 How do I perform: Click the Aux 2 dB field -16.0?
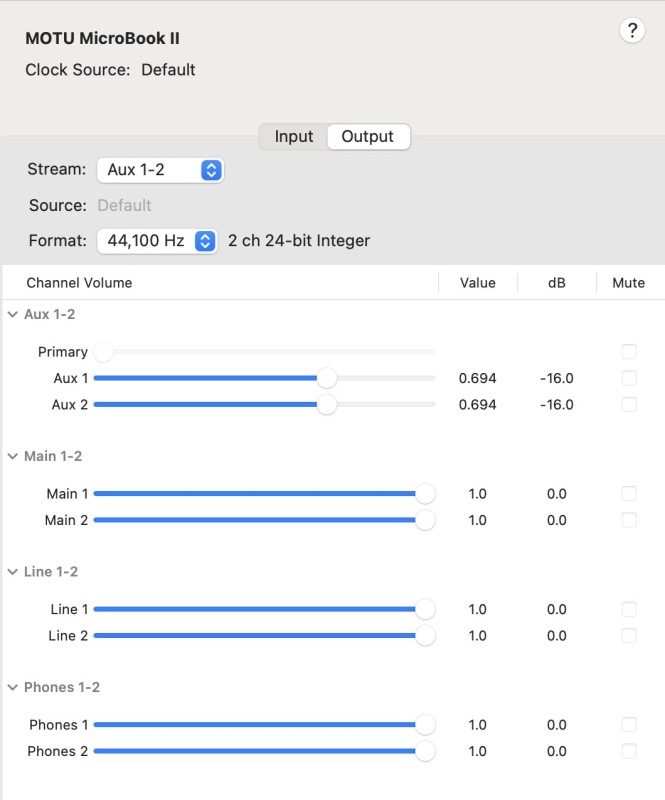coord(556,405)
